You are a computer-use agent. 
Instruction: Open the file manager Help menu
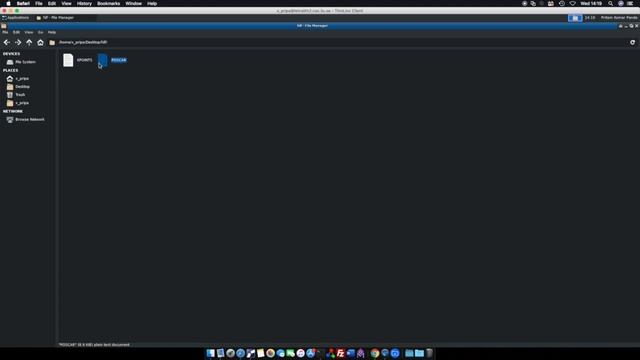coord(52,32)
